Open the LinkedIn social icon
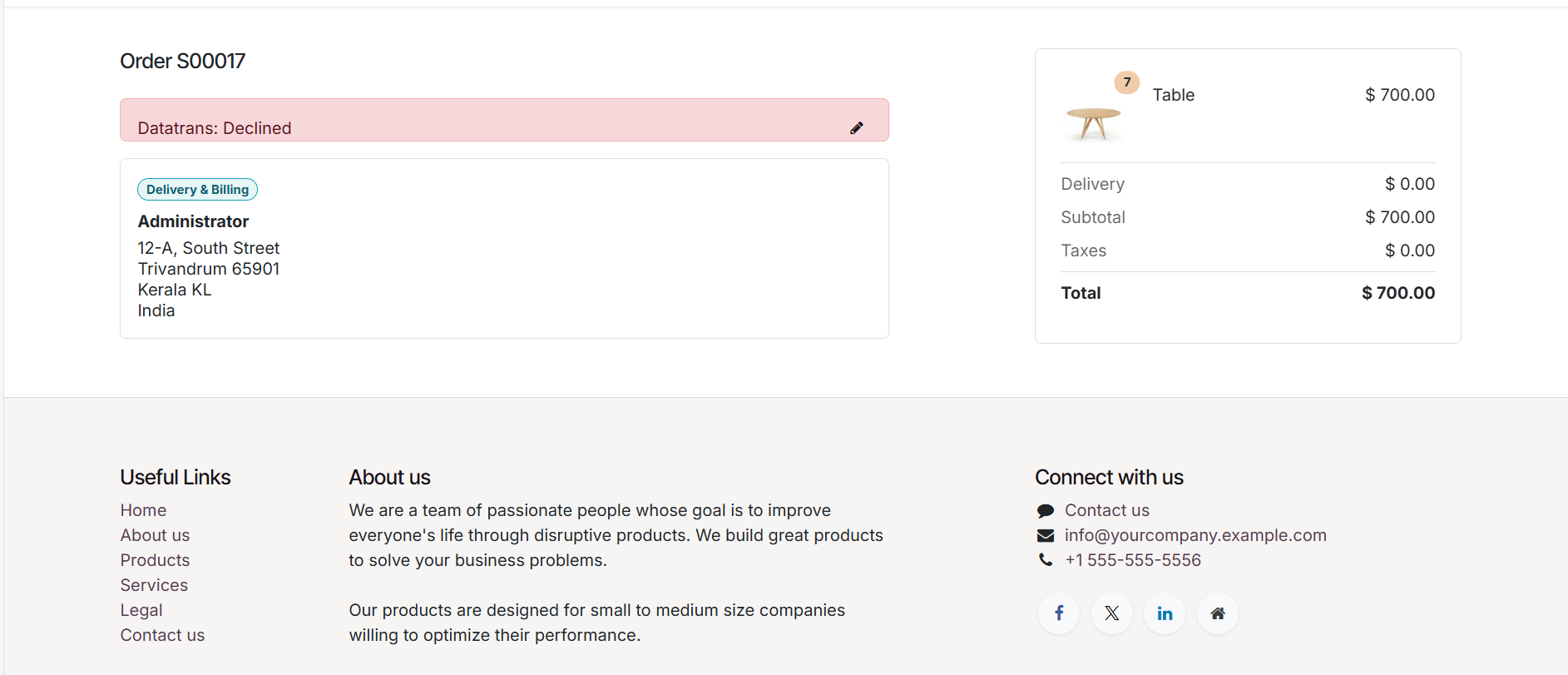Image resolution: width=1568 pixels, height=675 pixels. click(1165, 613)
